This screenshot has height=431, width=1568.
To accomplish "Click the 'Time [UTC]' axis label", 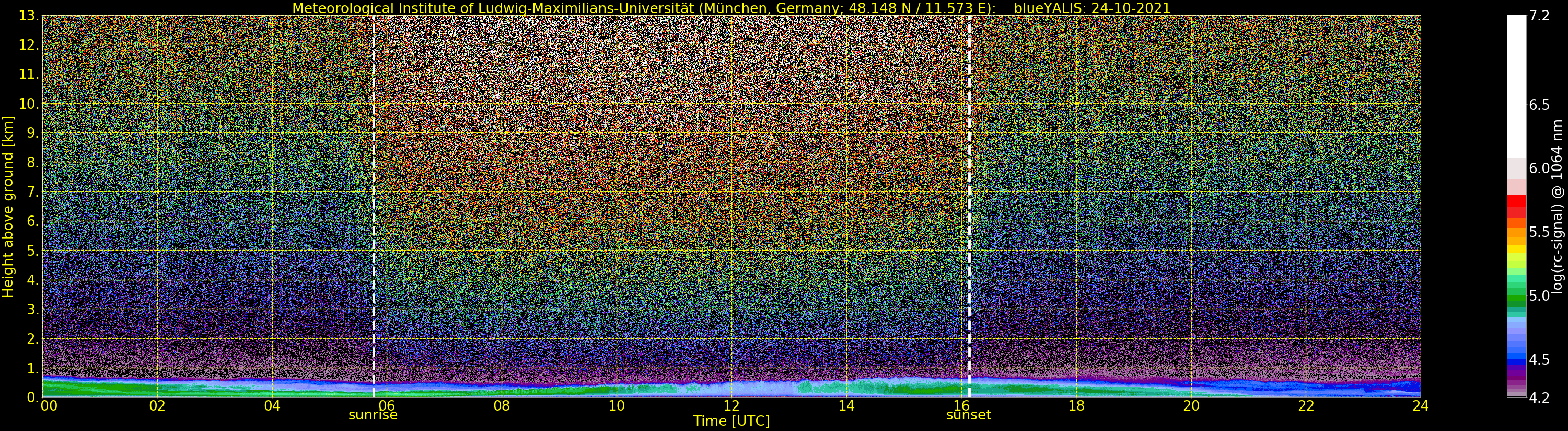I will 731,421.
